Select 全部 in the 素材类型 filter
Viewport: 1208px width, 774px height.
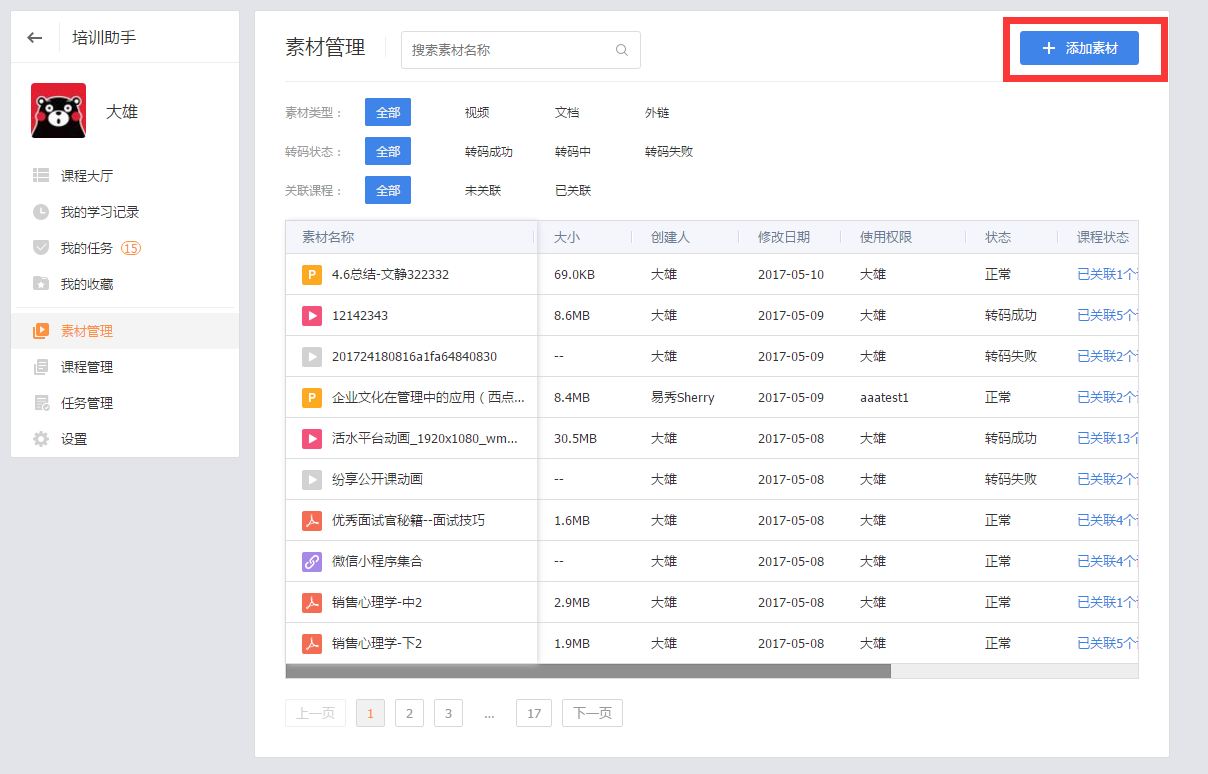pyautogui.click(x=388, y=113)
